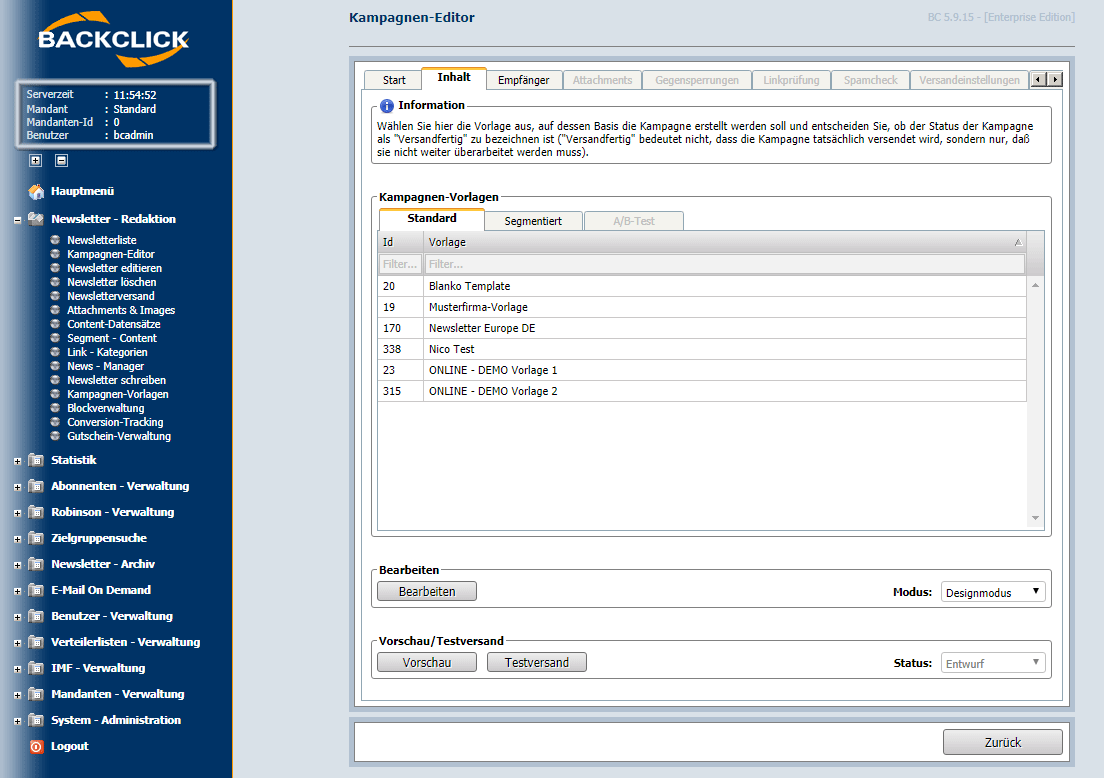Screen dimensions: 1104x778
Task: Collapse the Newsletter - Redaktion section
Action: click(17, 219)
